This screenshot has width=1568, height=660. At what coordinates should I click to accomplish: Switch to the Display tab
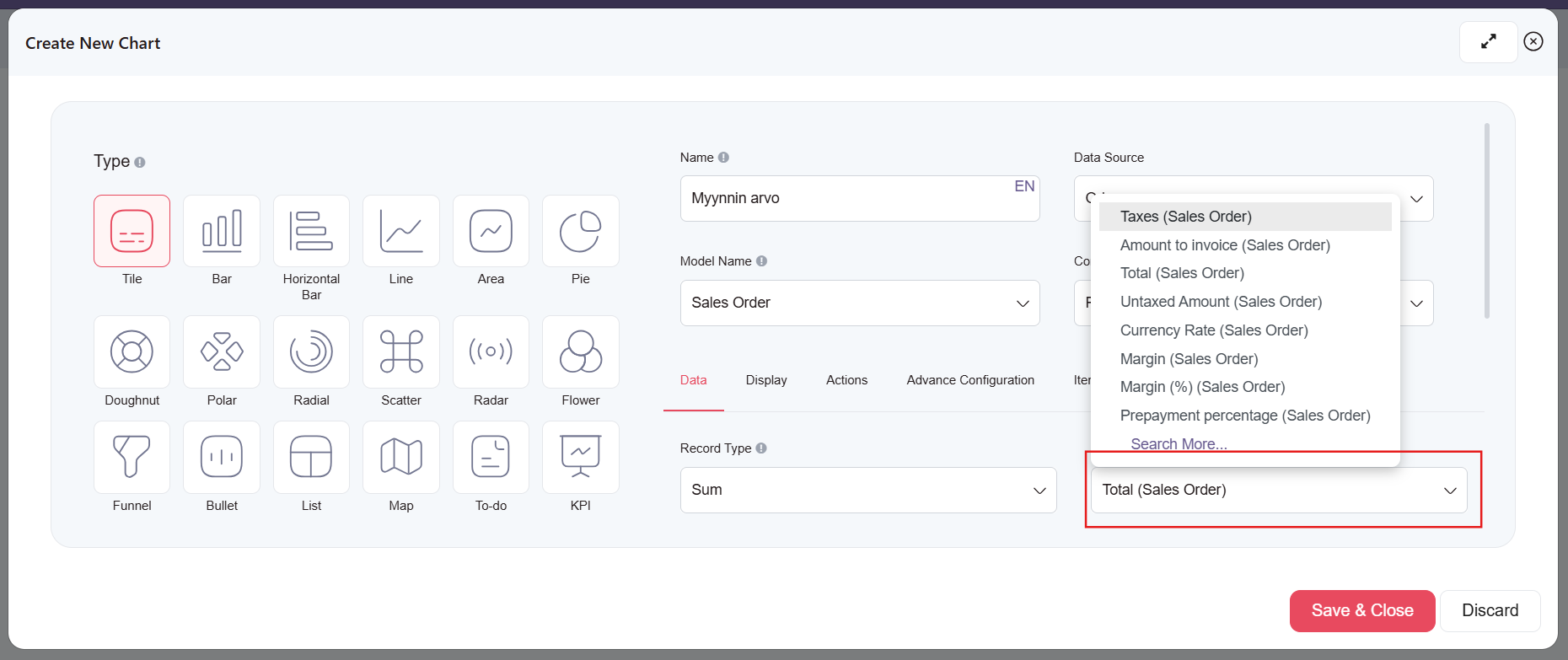pos(765,380)
